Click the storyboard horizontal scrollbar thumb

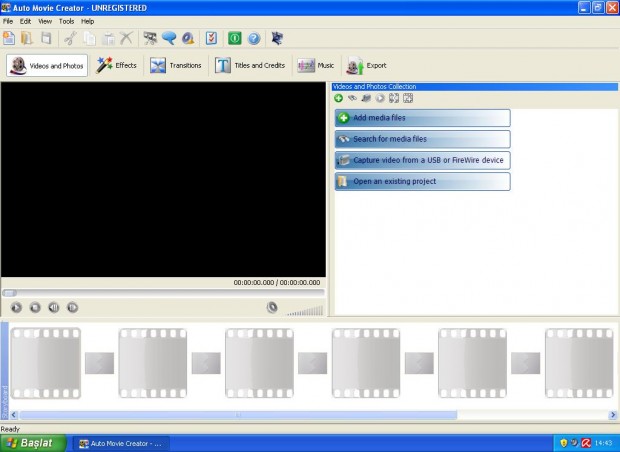pyautogui.click(x=238, y=415)
